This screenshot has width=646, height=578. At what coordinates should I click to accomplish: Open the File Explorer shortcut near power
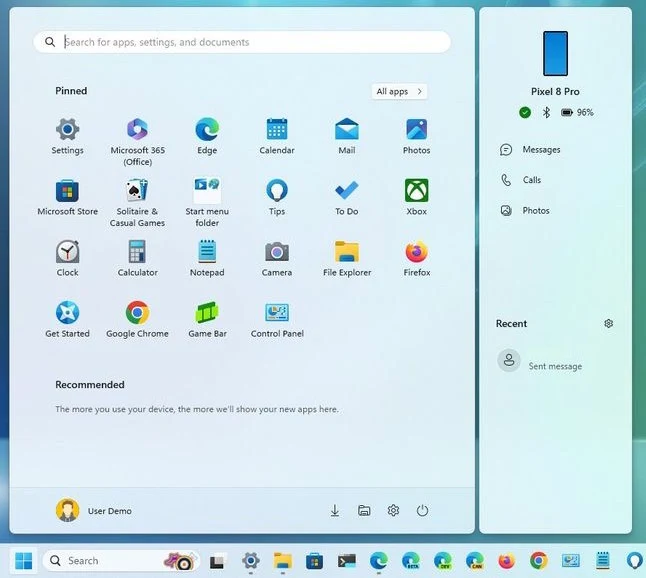(364, 510)
